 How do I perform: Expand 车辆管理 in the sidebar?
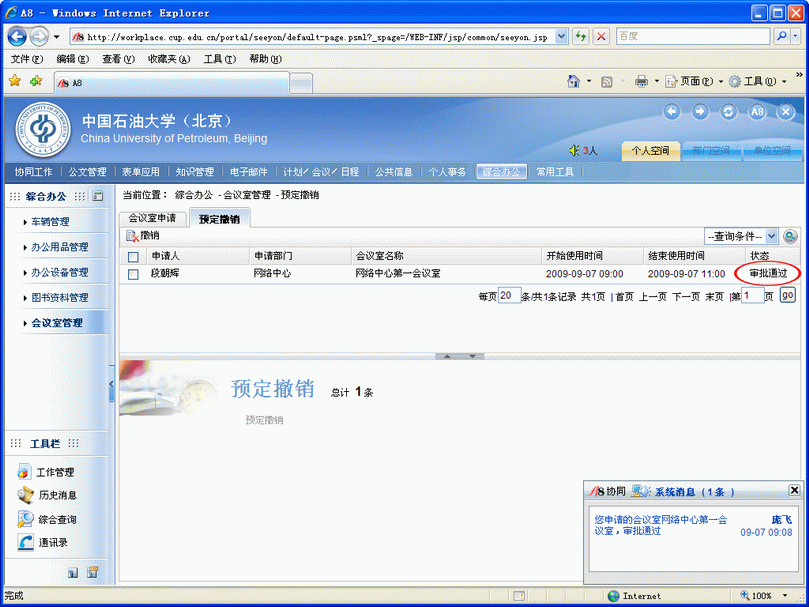tap(50, 222)
